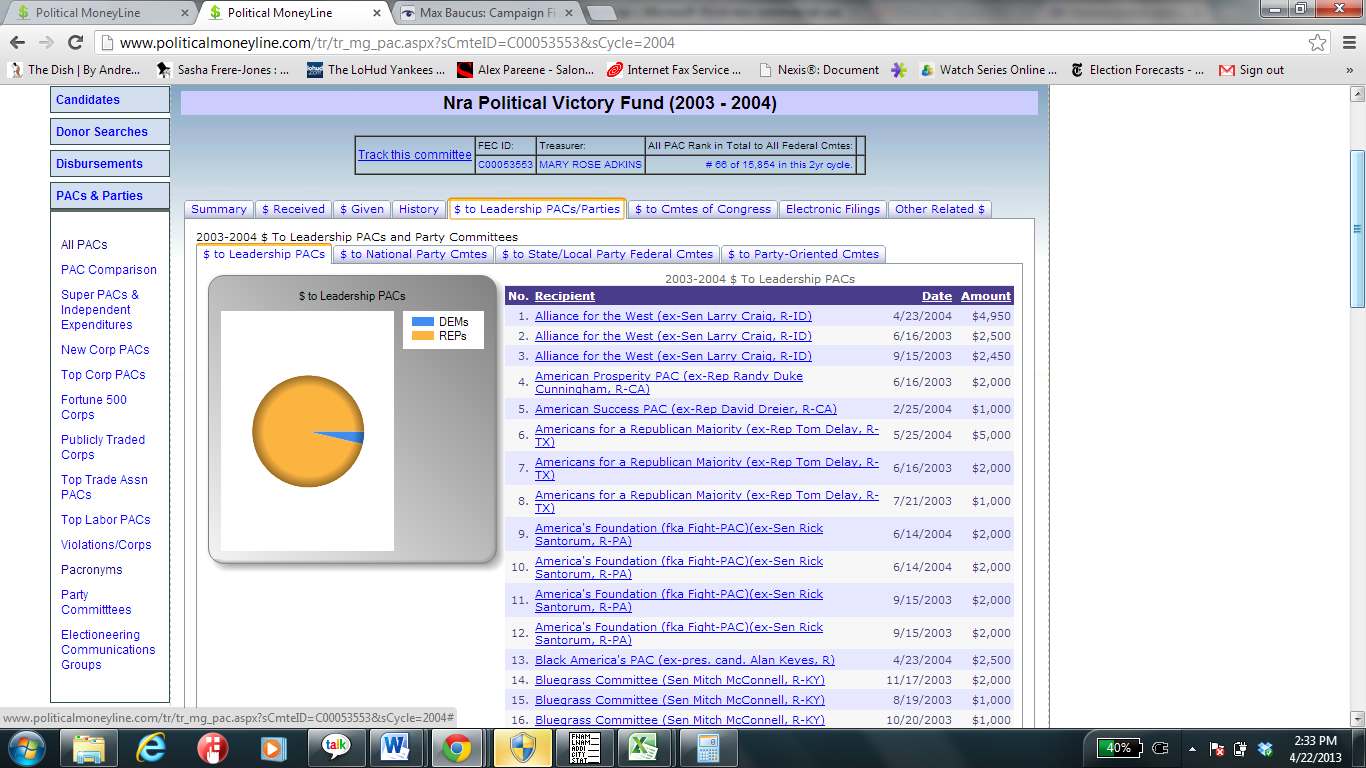
Task: Open the Alex Pareene Salon bookmark
Action: click(525, 70)
